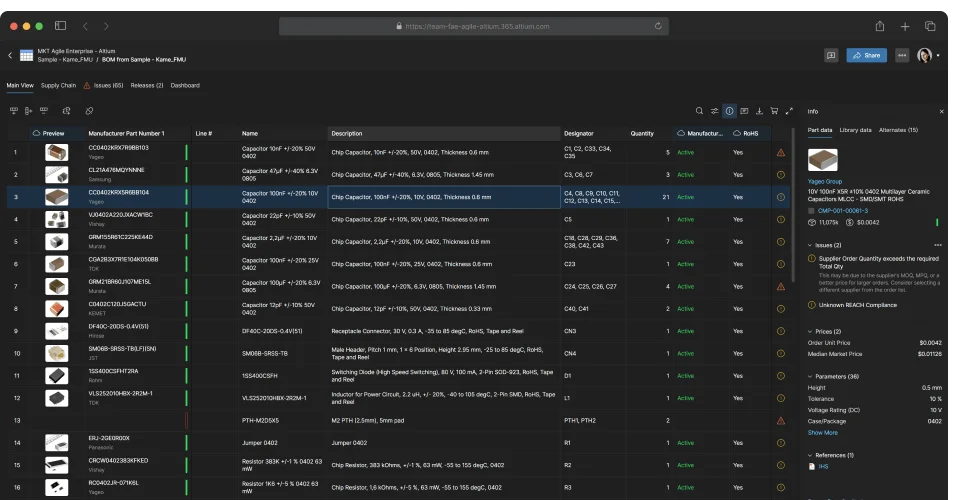960x500 pixels.
Task: Click part thumbnail in Info panel
Action: [x=822, y=160]
